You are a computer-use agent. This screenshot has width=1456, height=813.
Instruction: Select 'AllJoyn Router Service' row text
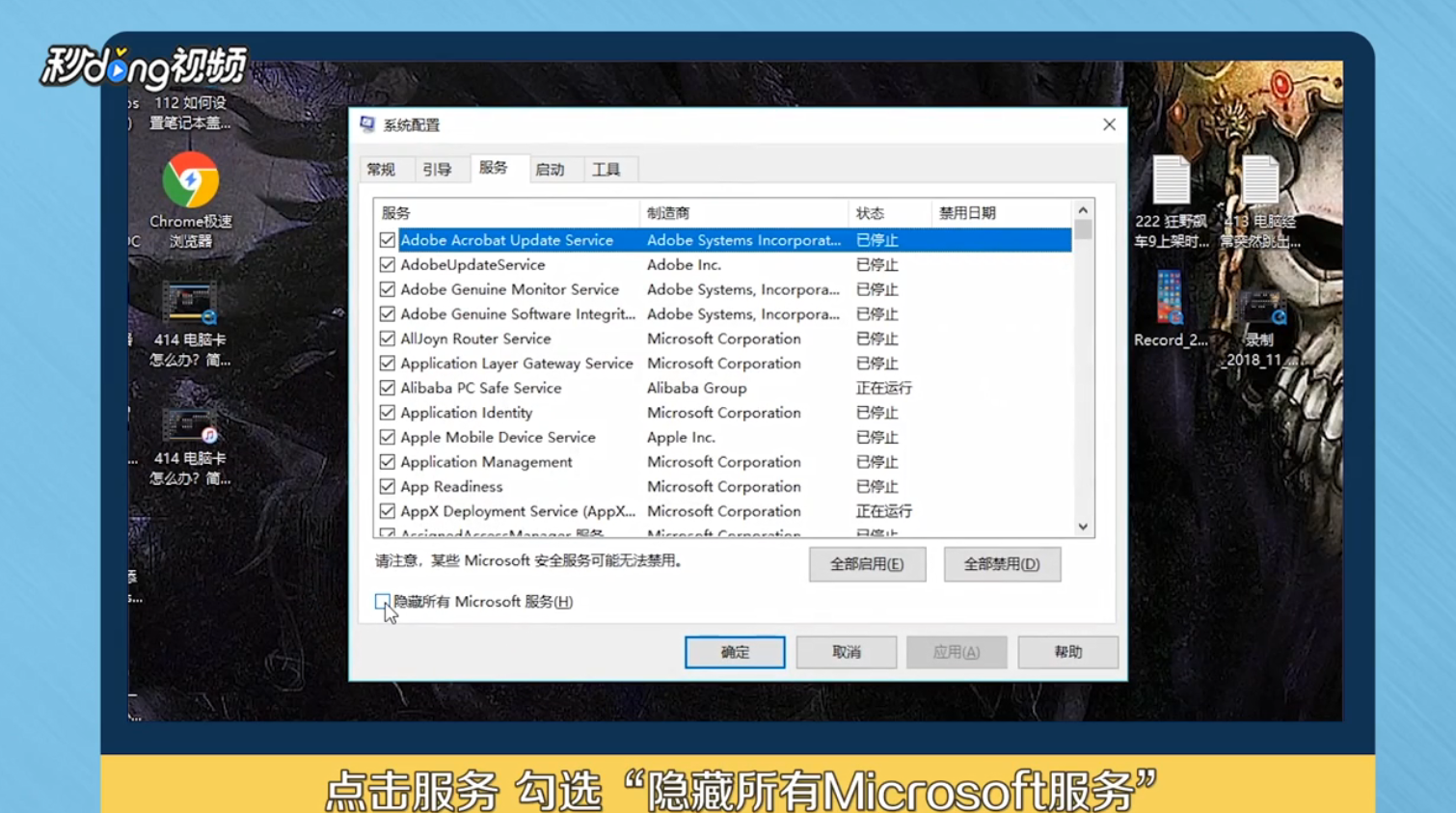click(475, 339)
